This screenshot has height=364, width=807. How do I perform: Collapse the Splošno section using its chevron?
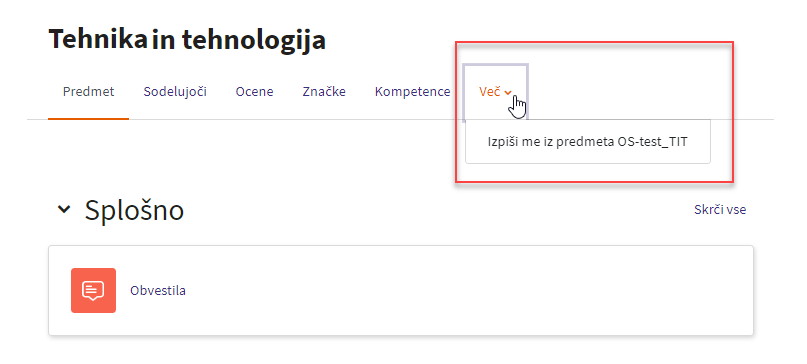64,210
